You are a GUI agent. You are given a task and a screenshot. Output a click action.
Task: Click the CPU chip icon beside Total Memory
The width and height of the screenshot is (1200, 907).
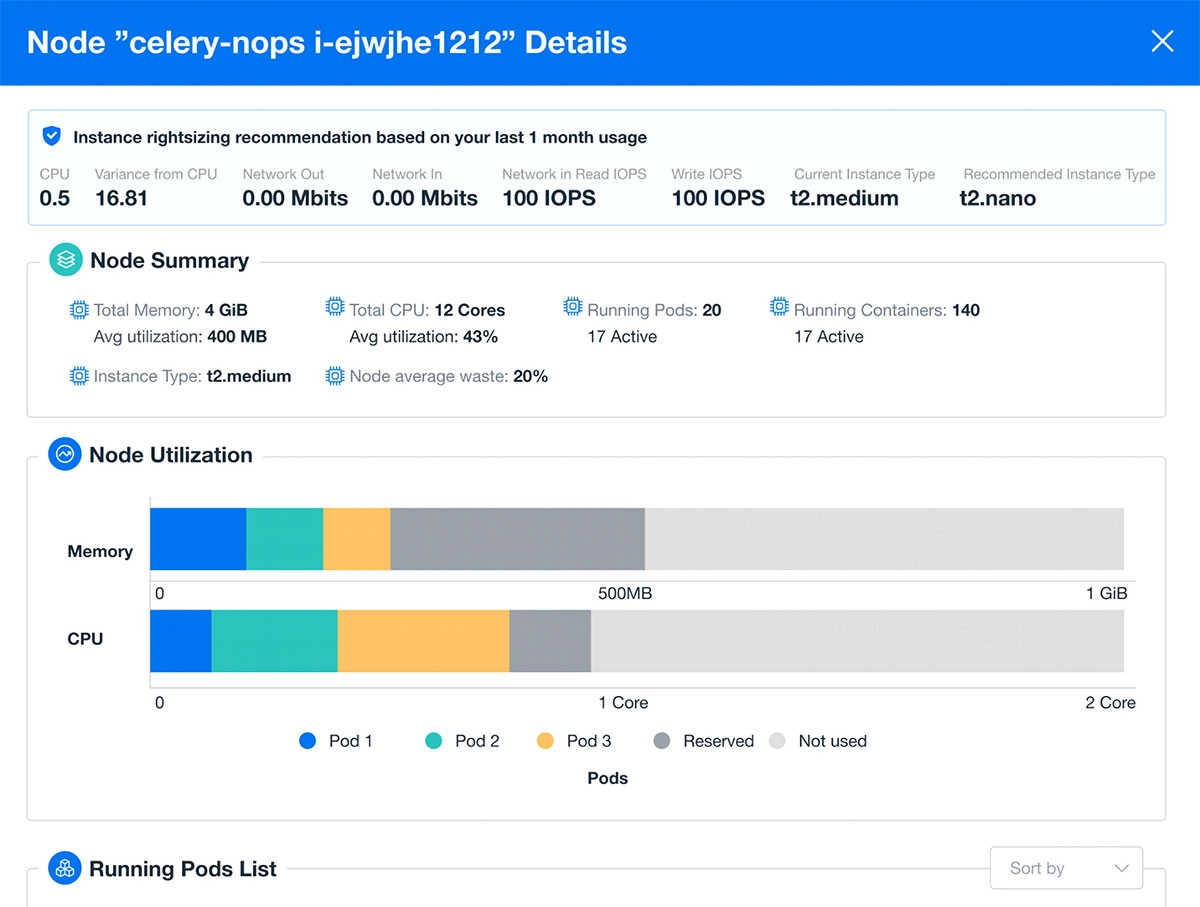(x=77, y=310)
